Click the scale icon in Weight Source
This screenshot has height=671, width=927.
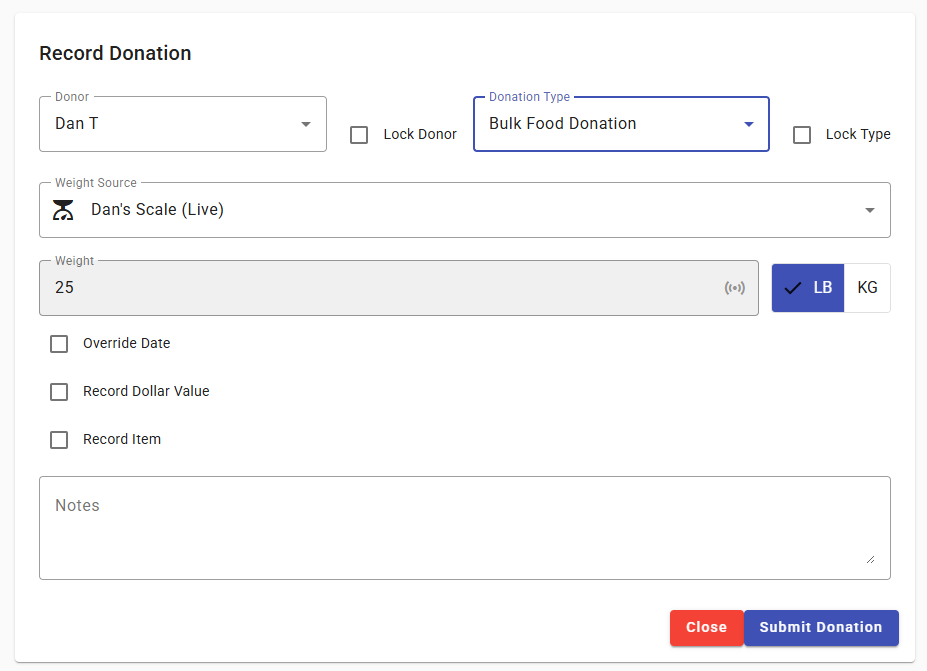[x=64, y=210]
